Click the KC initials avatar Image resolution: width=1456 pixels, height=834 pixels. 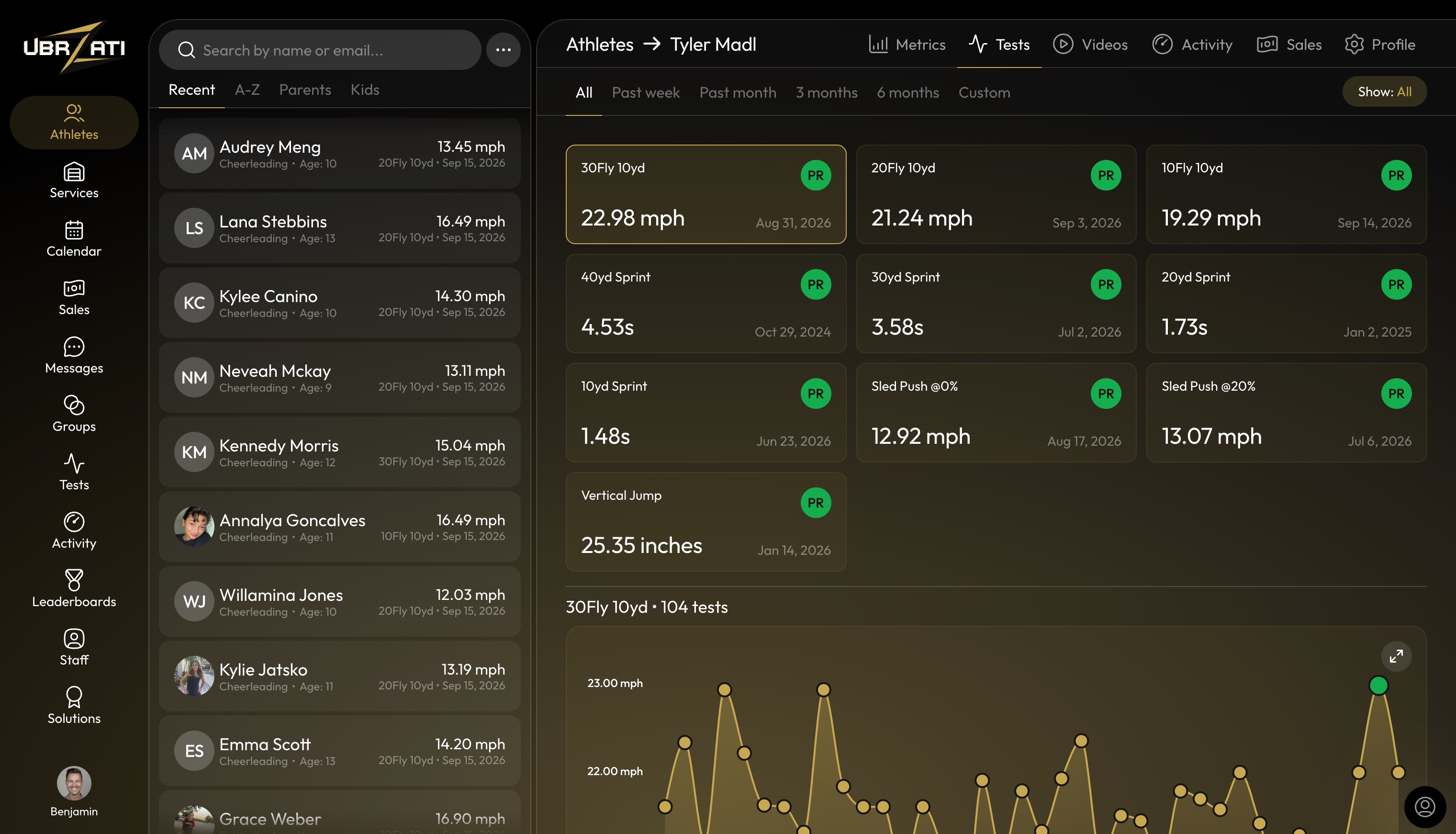[x=194, y=303]
